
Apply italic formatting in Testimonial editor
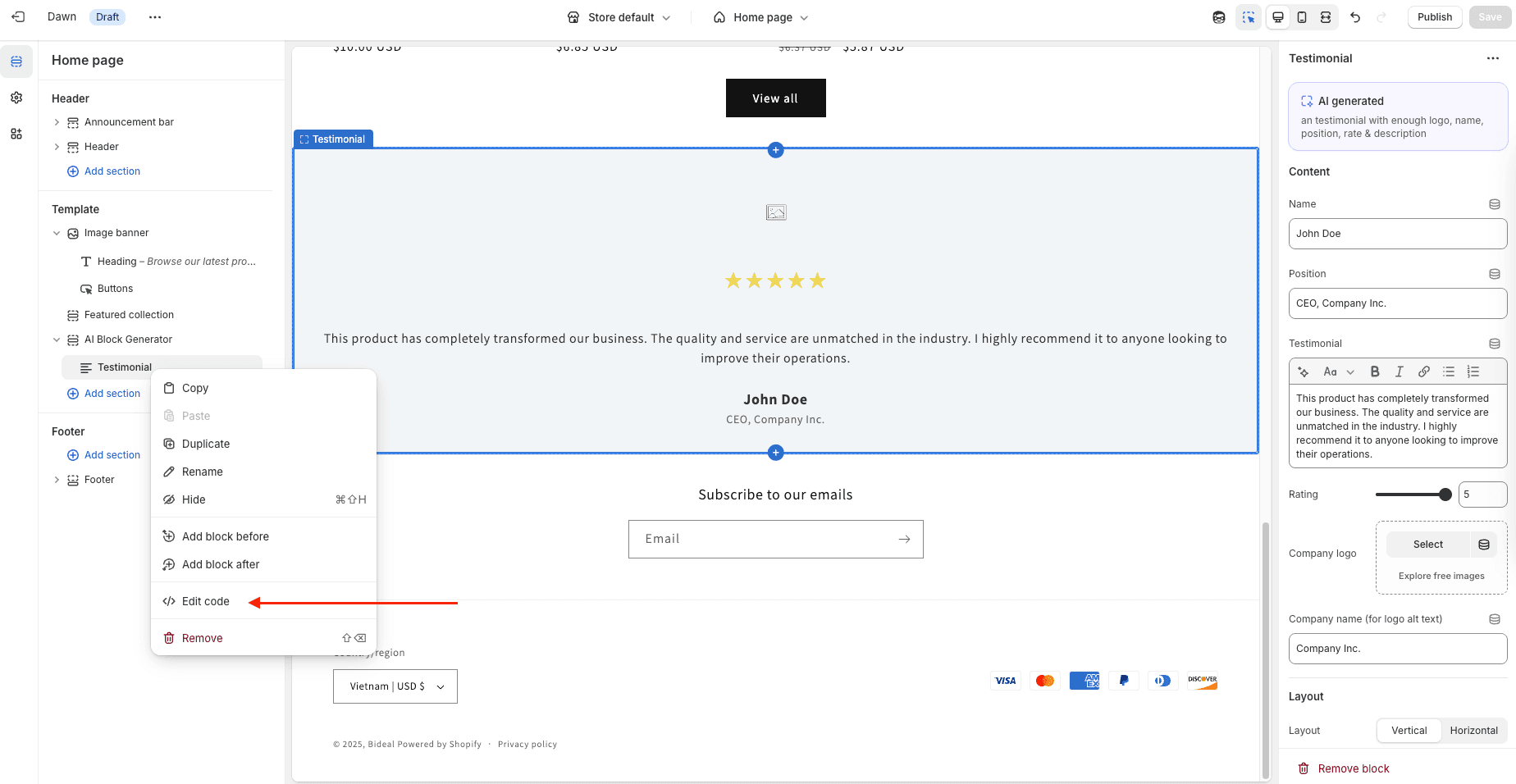pyautogui.click(x=1400, y=371)
